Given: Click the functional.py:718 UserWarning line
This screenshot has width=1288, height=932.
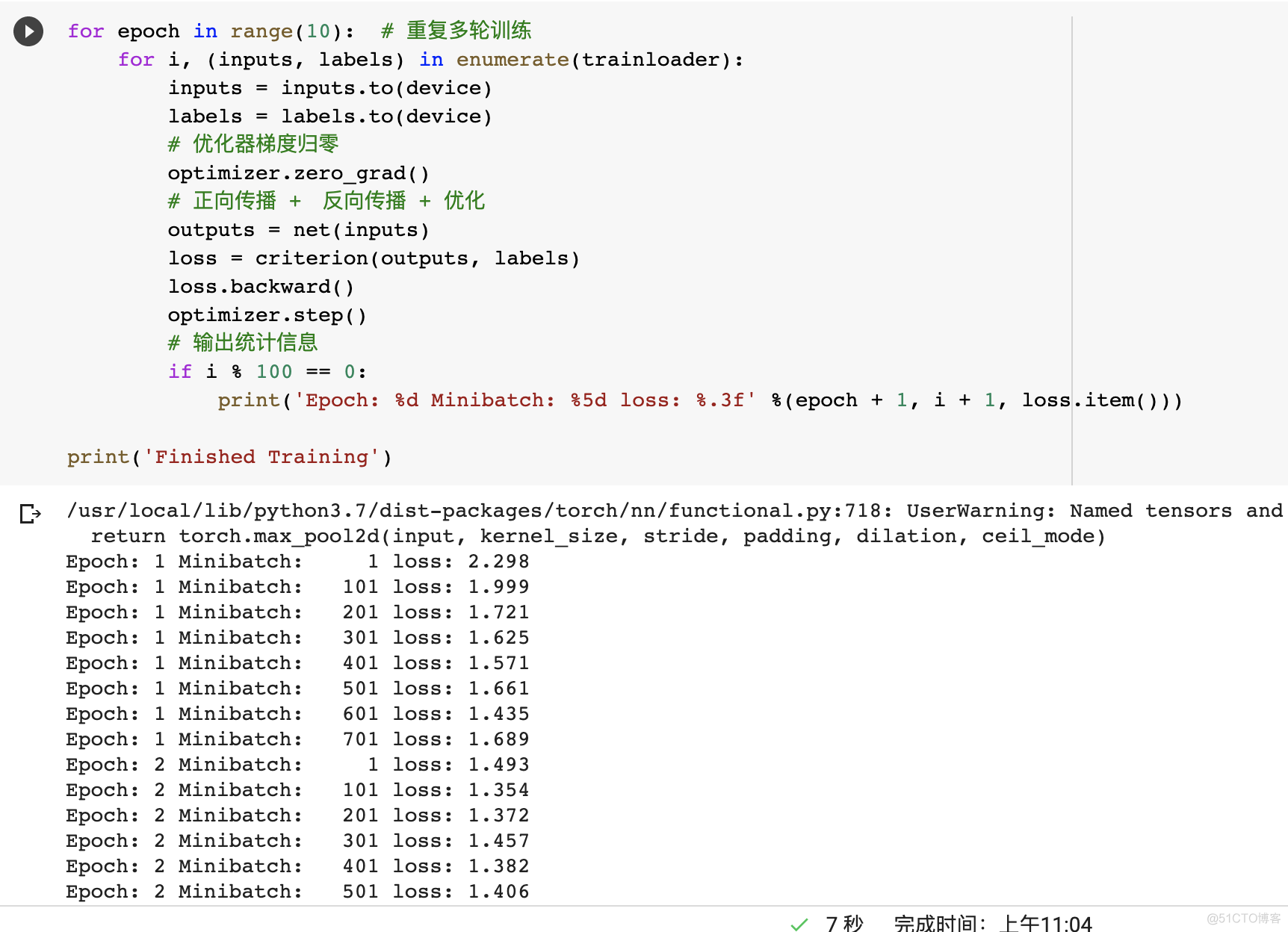Looking at the screenshot, I should pyautogui.click(x=675, y=511).
